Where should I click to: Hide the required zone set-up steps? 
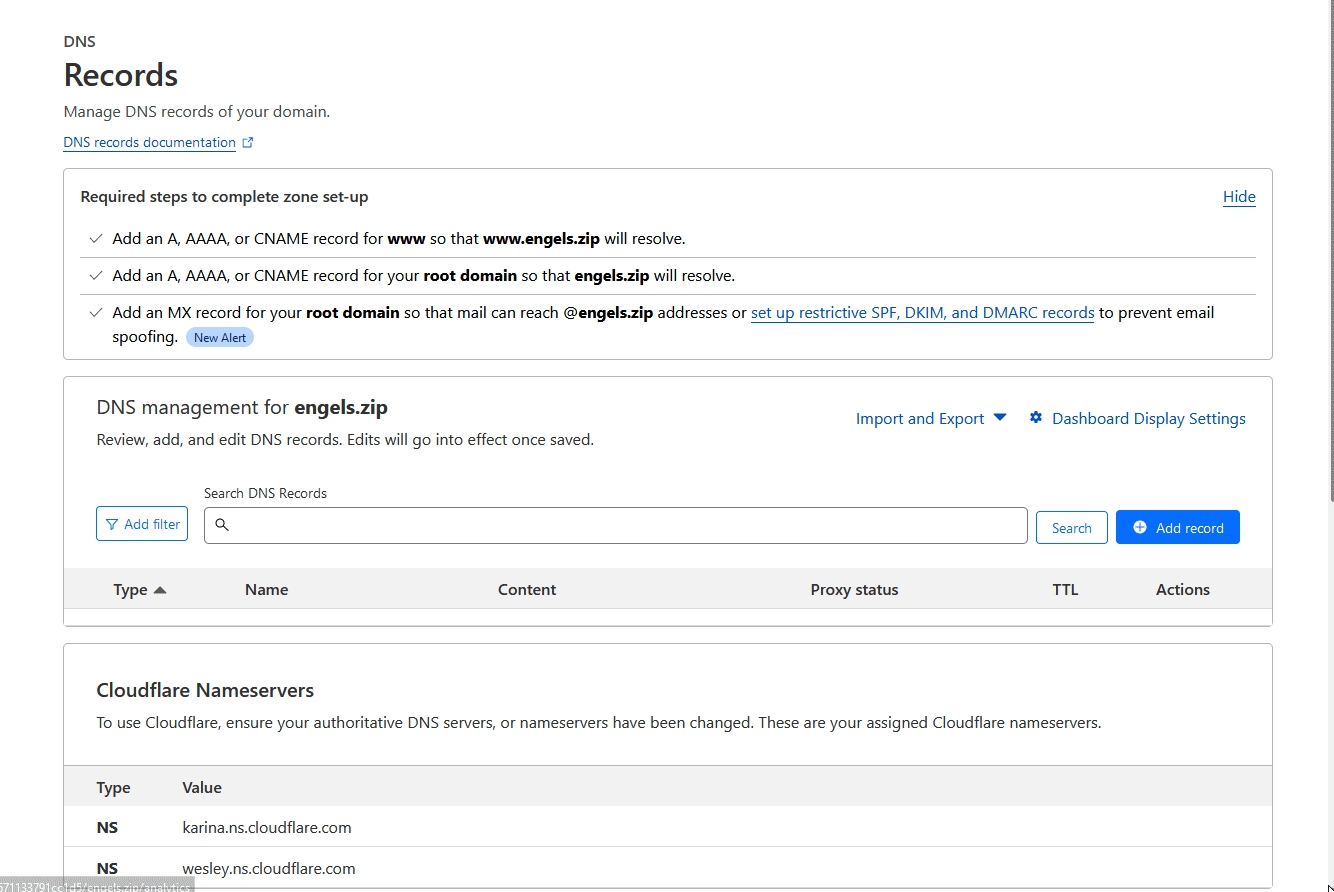1239,197
